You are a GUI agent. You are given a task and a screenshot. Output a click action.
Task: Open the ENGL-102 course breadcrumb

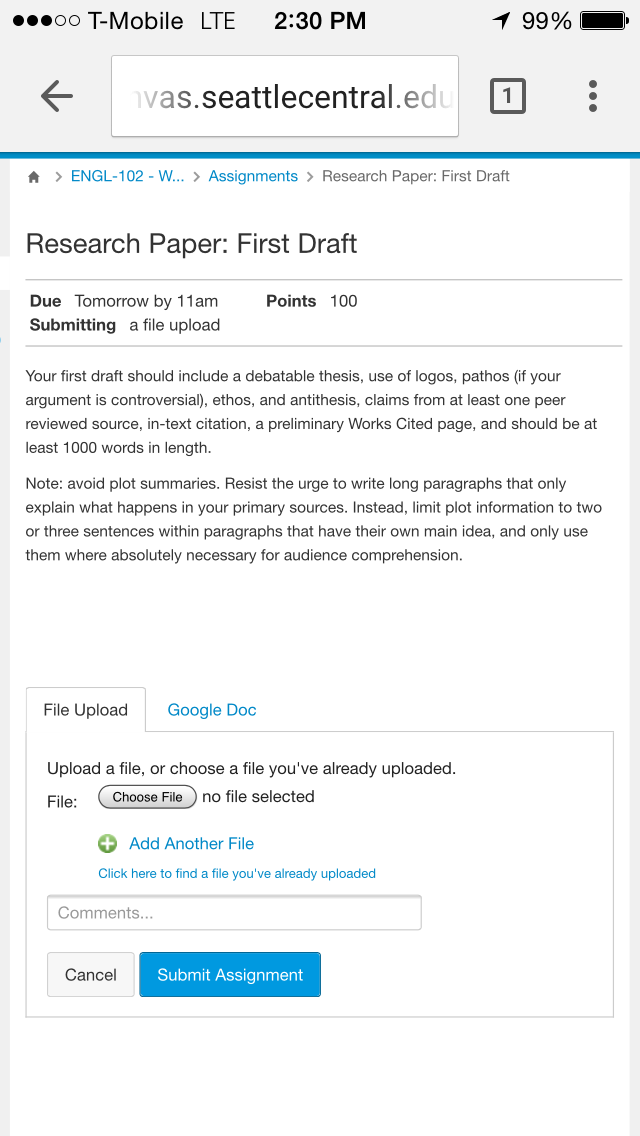[x=128, y=176]
